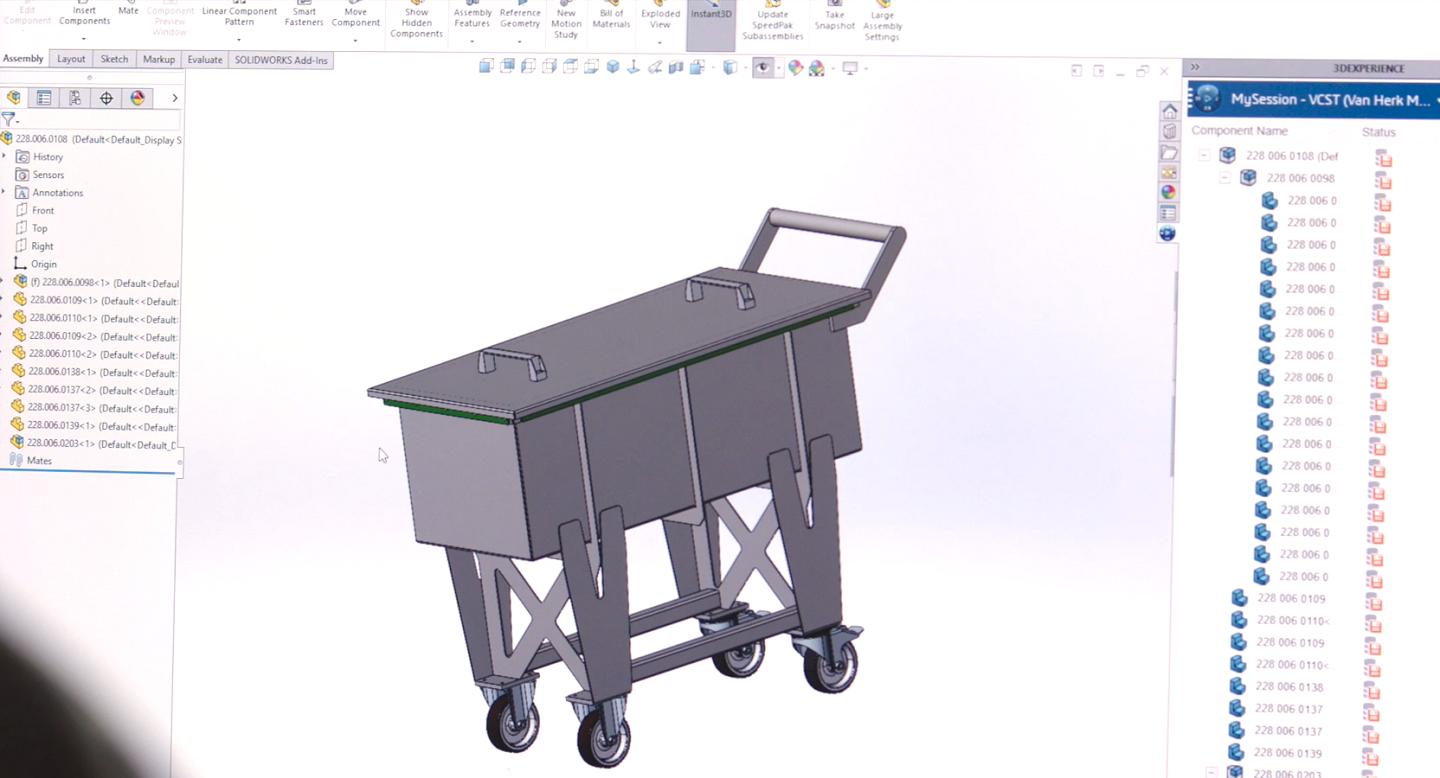
Task: Open the ConfigurationManager tab icon
Action: 75,97
